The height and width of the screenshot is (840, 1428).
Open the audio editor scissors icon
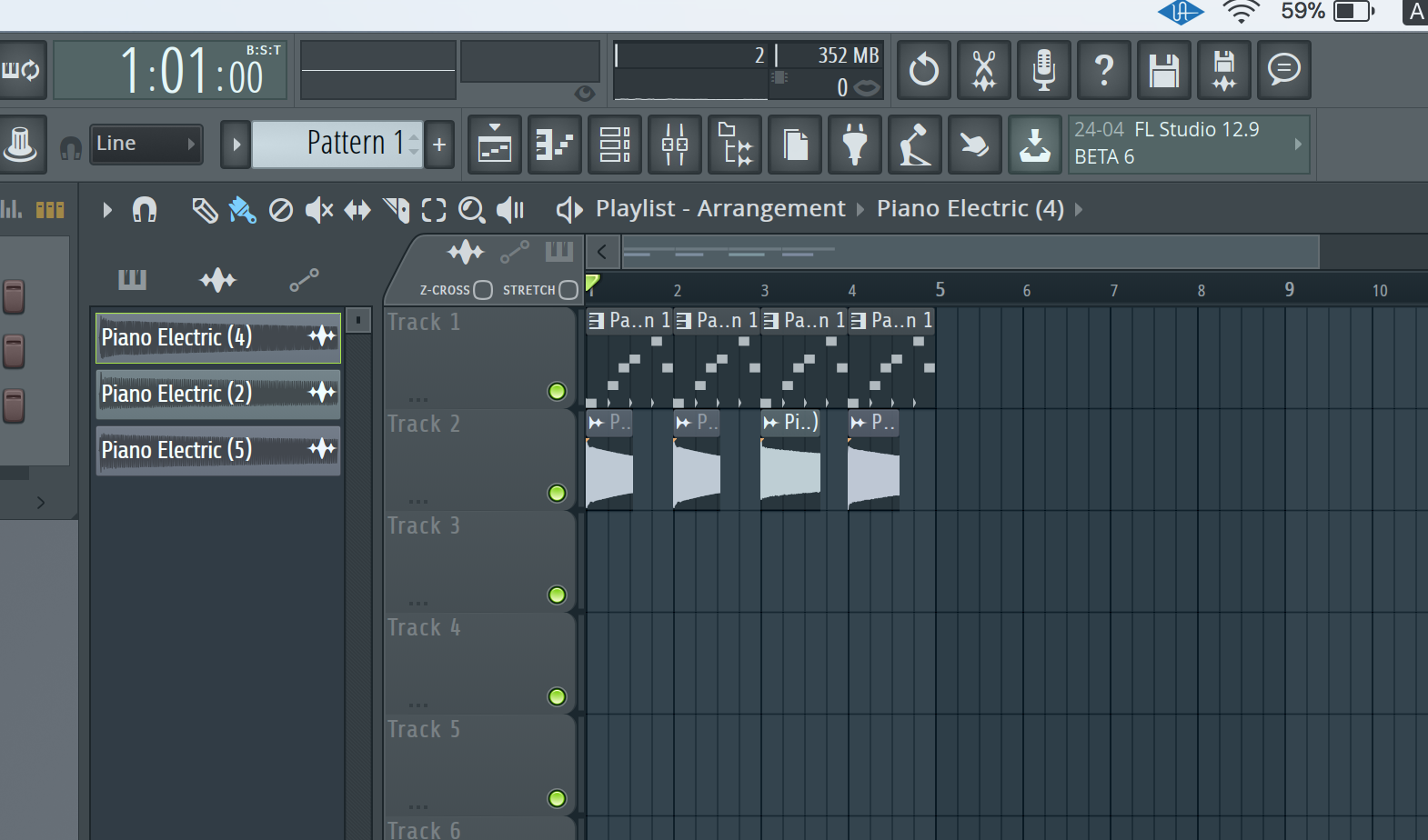pyautogui.click(x=984, y=69)
